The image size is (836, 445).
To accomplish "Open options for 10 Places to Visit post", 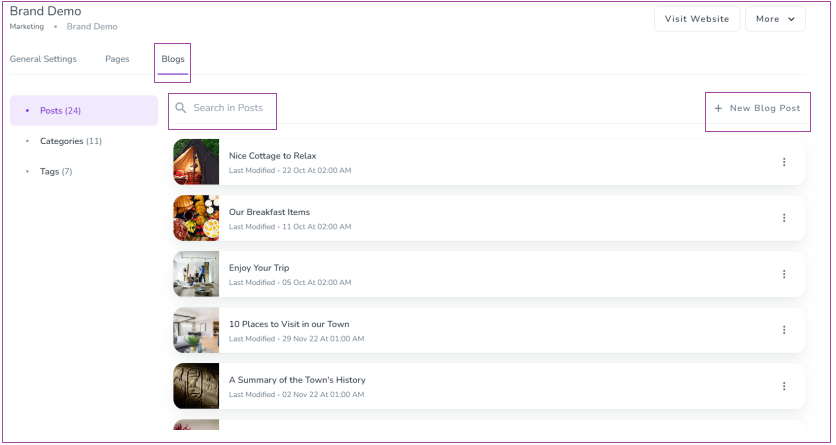I will coord(784,330).
